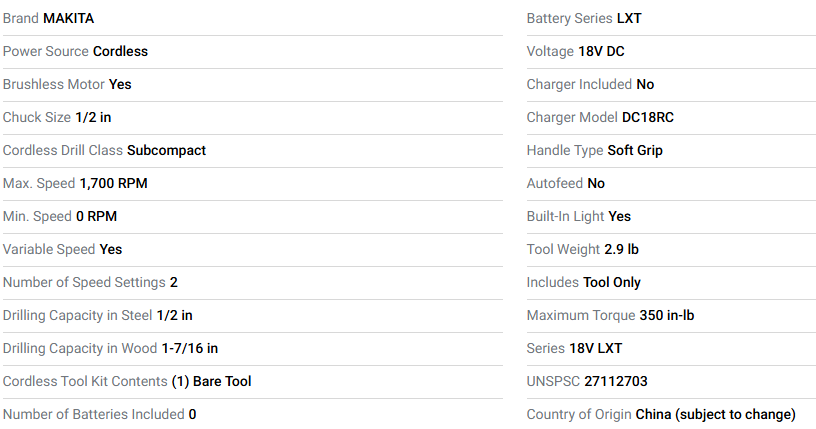Select the Number of Speed Settings row
Viewport: 816px width, 429px height.
tap(90, 282)
